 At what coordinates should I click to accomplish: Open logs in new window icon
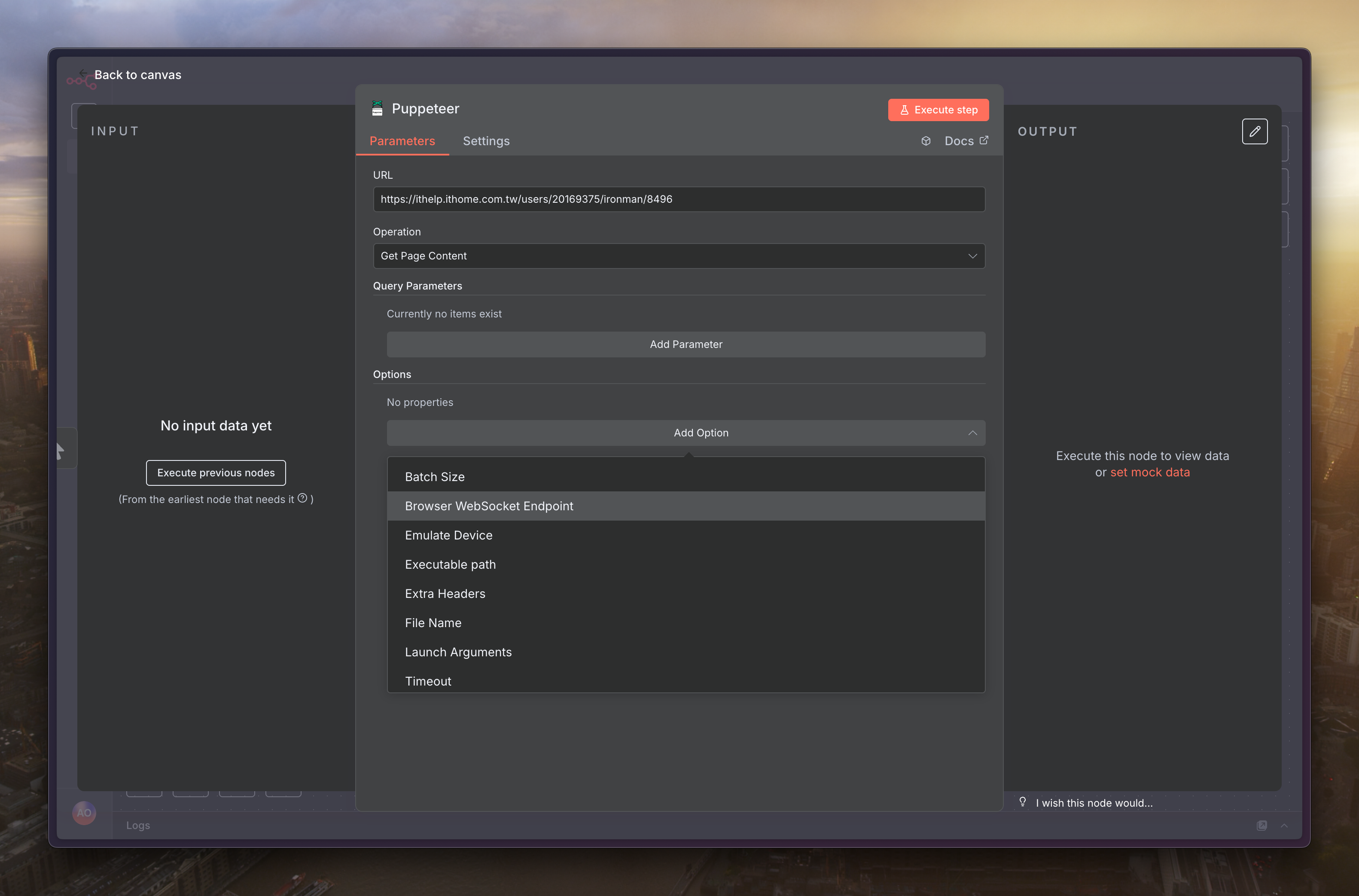coord(1261,825)
